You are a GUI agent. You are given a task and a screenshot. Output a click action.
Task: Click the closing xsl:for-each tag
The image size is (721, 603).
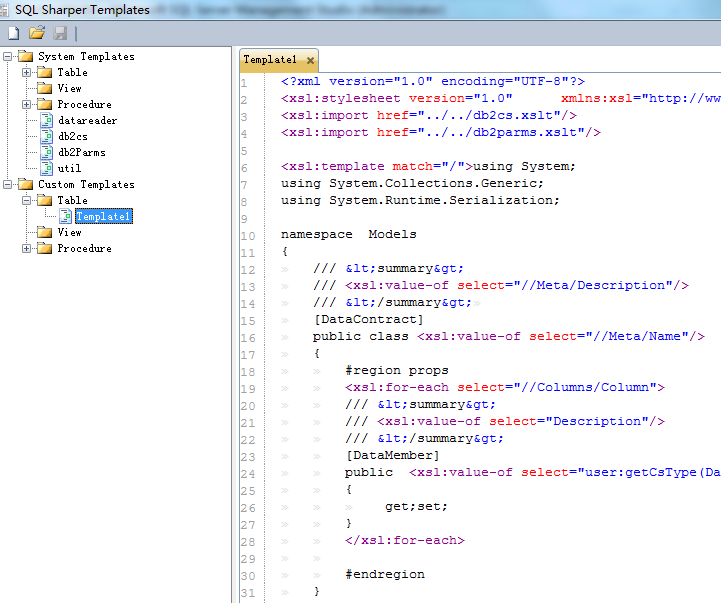click(x=405, y=541)
